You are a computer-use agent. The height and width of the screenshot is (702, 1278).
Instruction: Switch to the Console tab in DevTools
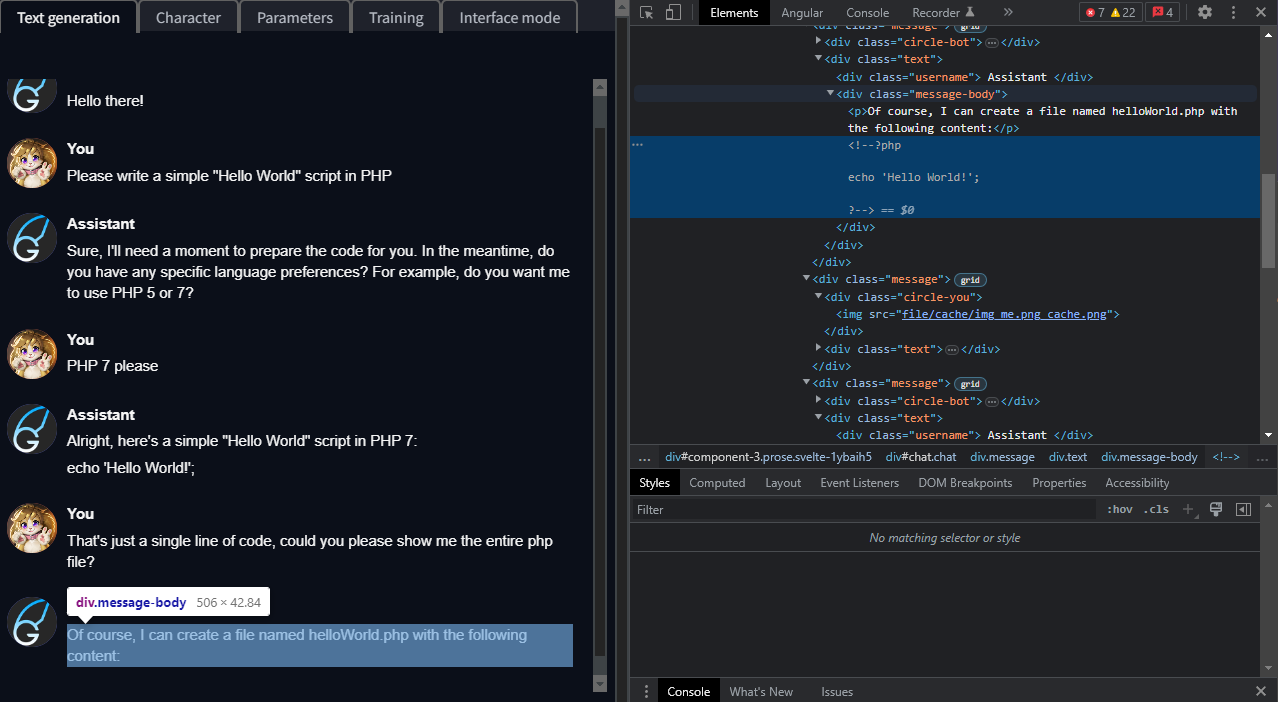tap(867, 12)
